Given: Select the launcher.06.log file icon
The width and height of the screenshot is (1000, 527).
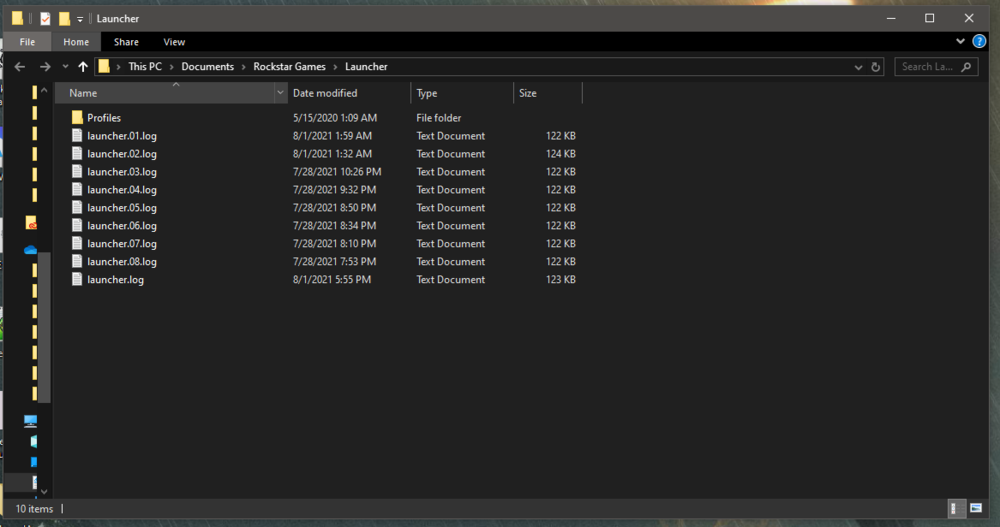Looking at the screenshot, I should pyautogui.click(x=77, y=225).
